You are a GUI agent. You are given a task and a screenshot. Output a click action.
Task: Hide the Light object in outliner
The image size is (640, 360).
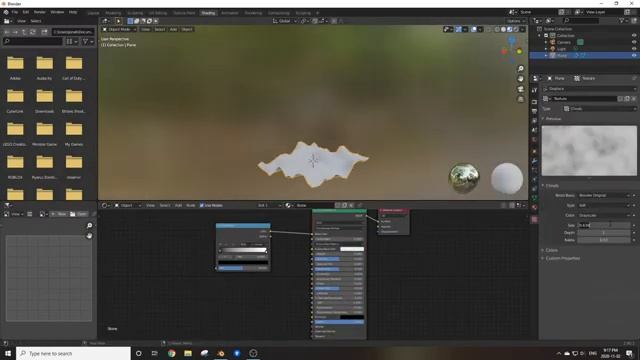(634, 49)
